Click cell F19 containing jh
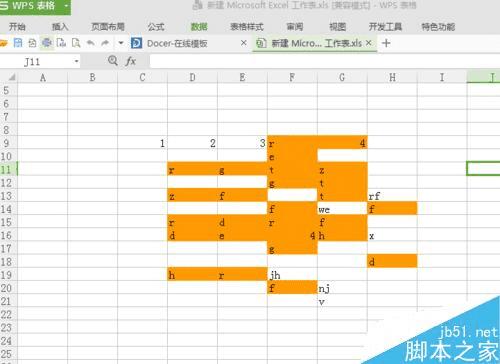The width and height of the screenshot is (500, 364). [x=292, y=275]
